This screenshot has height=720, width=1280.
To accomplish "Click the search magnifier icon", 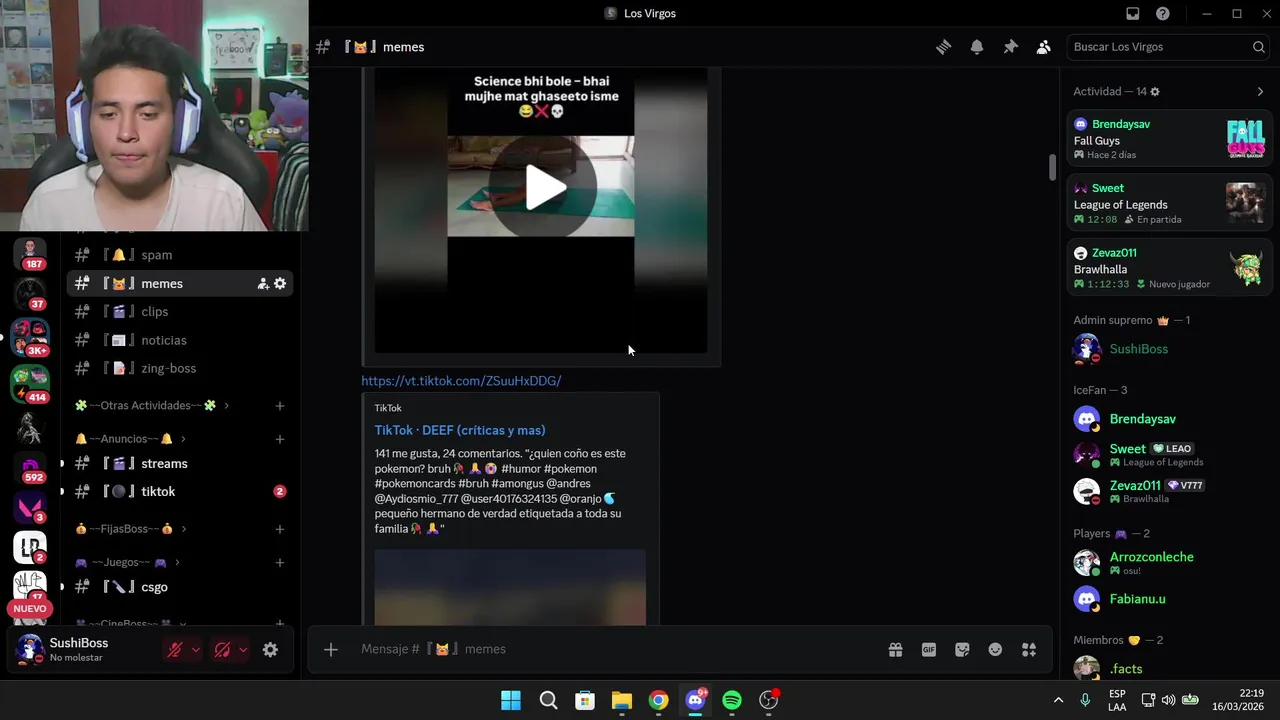I will pyautogui.click(x=1259, y=47).
